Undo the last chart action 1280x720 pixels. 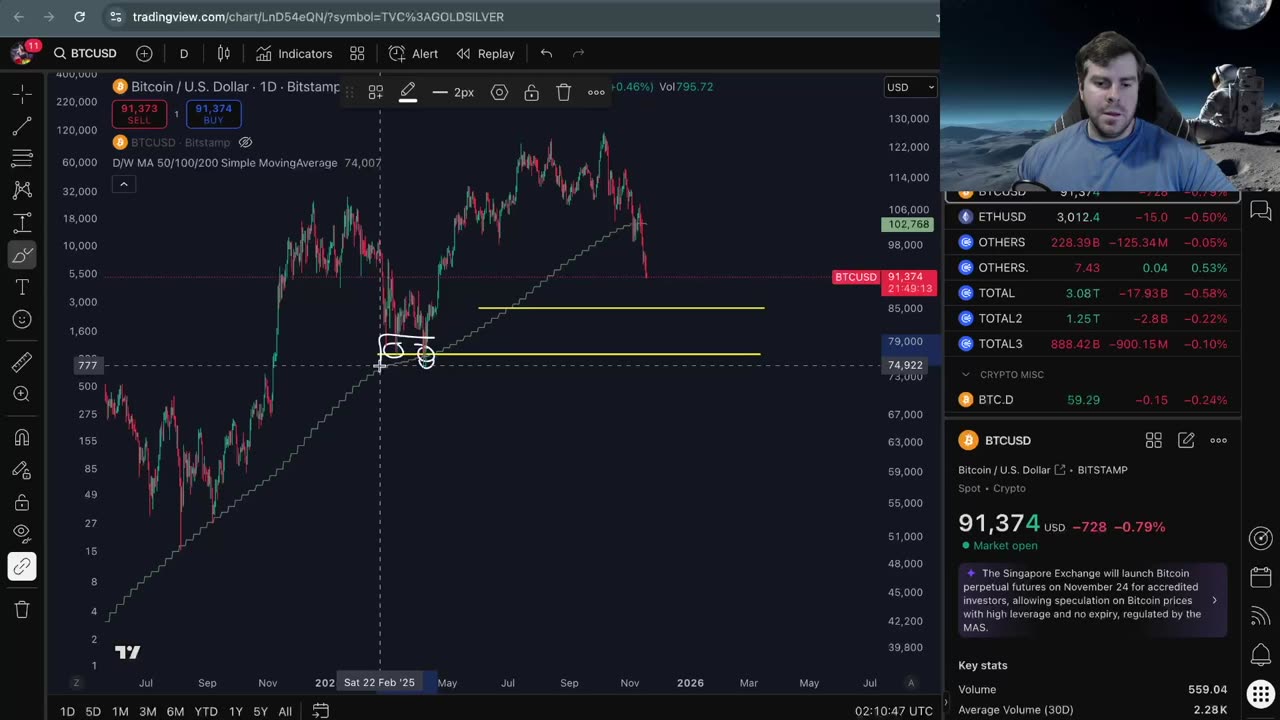tap(546, 53)
